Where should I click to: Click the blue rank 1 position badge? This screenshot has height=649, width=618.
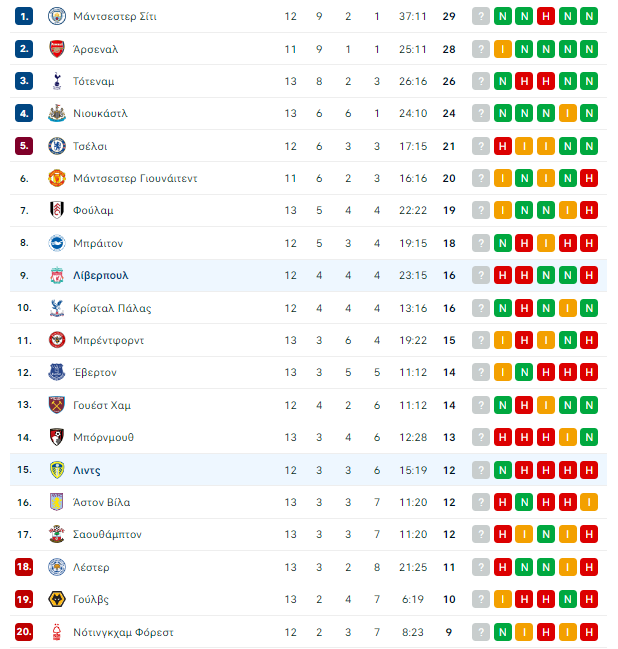tap(24, 17)
